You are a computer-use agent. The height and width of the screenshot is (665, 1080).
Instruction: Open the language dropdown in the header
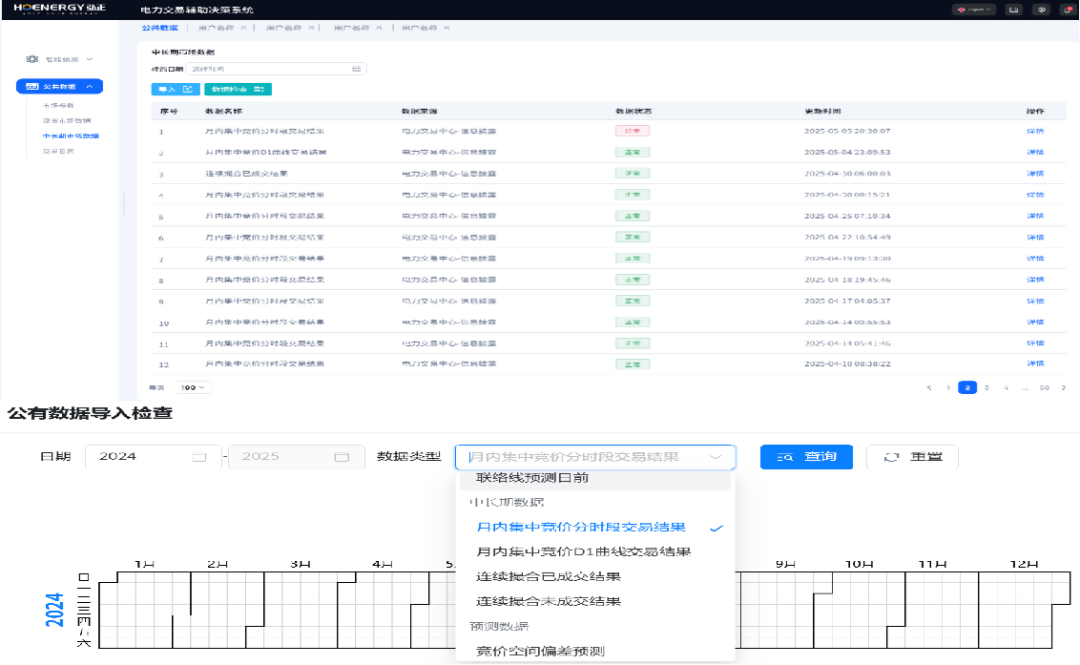(x=976, y=10)
